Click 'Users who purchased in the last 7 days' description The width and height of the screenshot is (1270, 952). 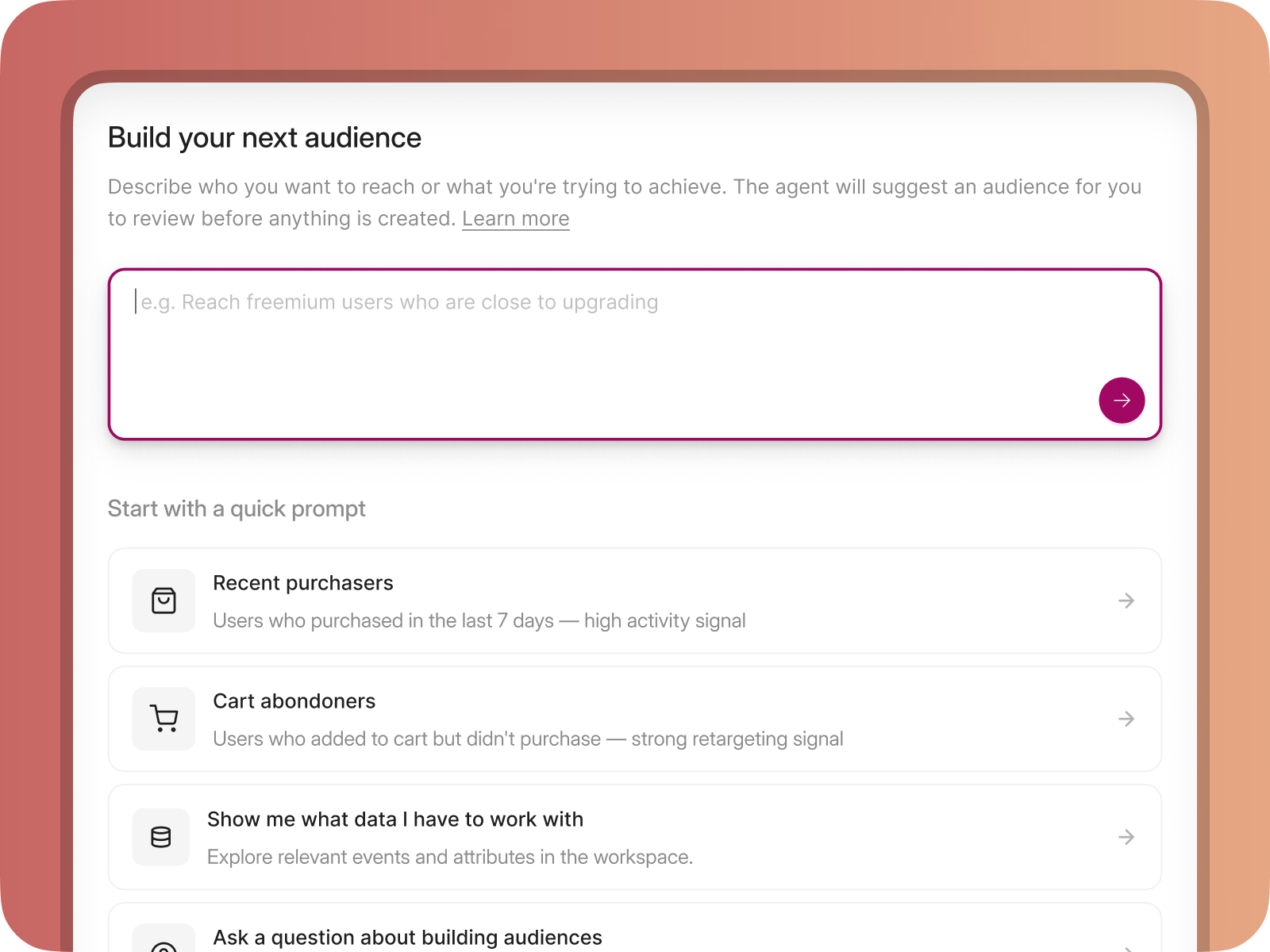coord(479,620)
